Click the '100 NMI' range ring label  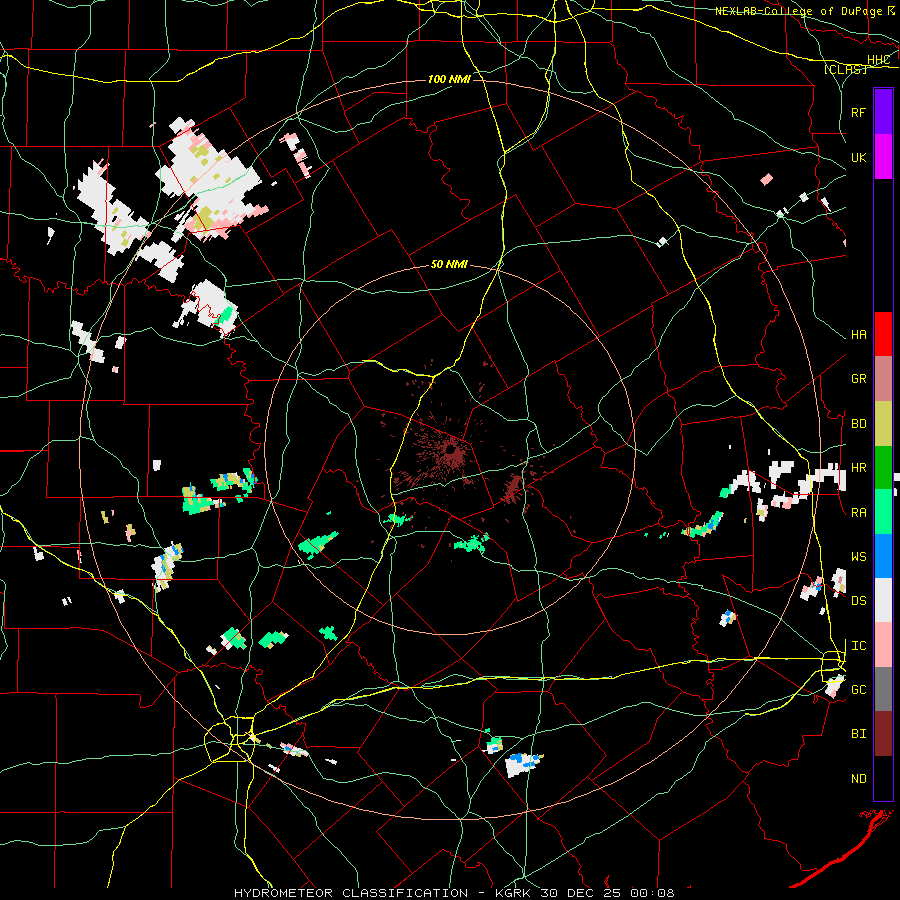[x=449, y=79]
